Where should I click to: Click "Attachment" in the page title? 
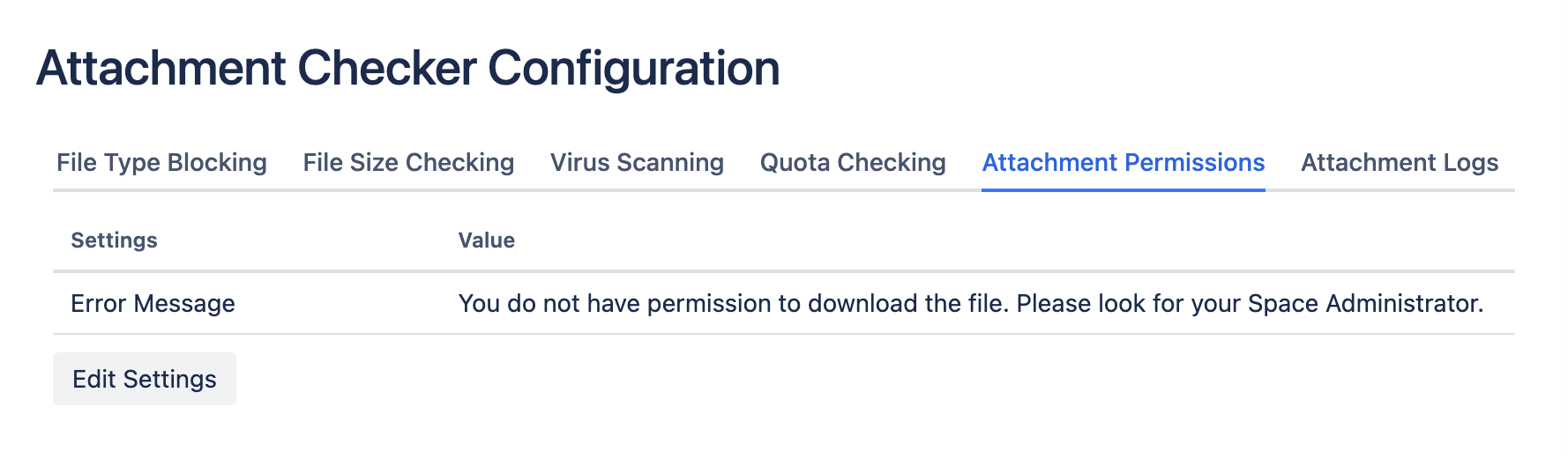161,69
